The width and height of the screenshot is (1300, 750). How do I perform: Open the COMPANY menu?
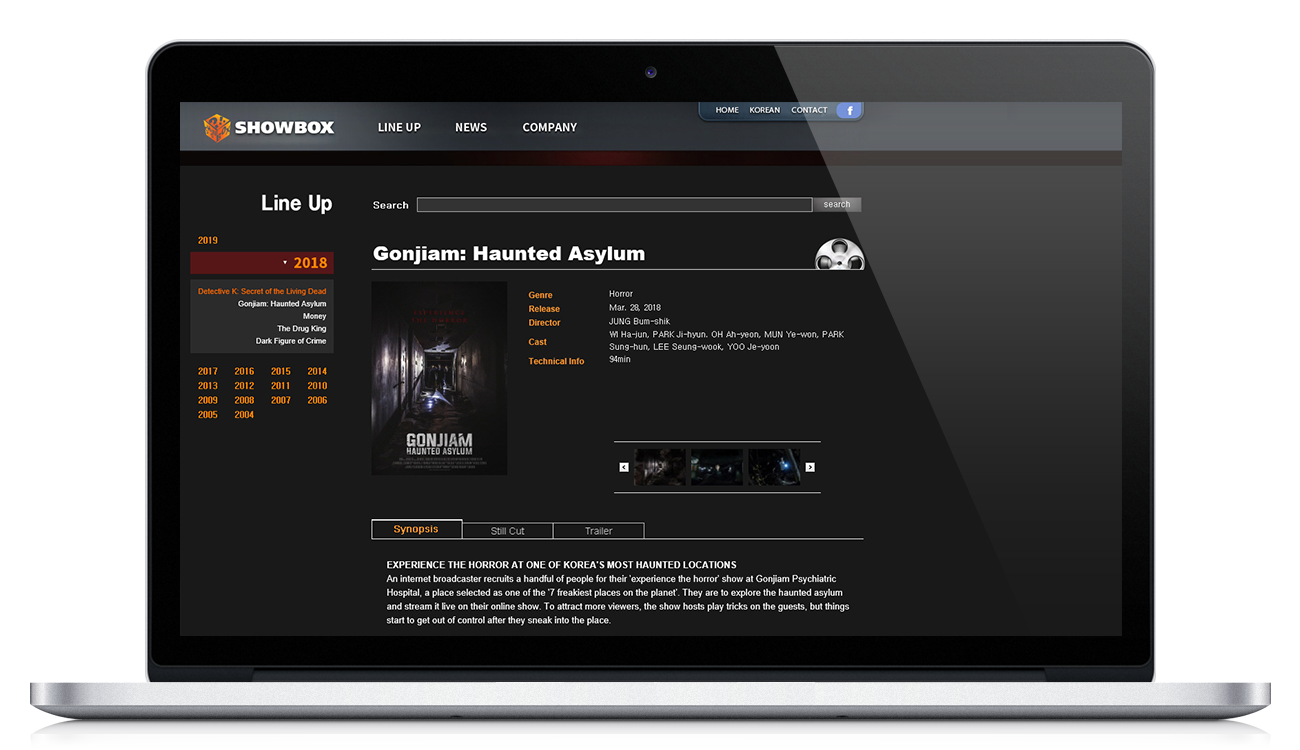tap(550, 127)
